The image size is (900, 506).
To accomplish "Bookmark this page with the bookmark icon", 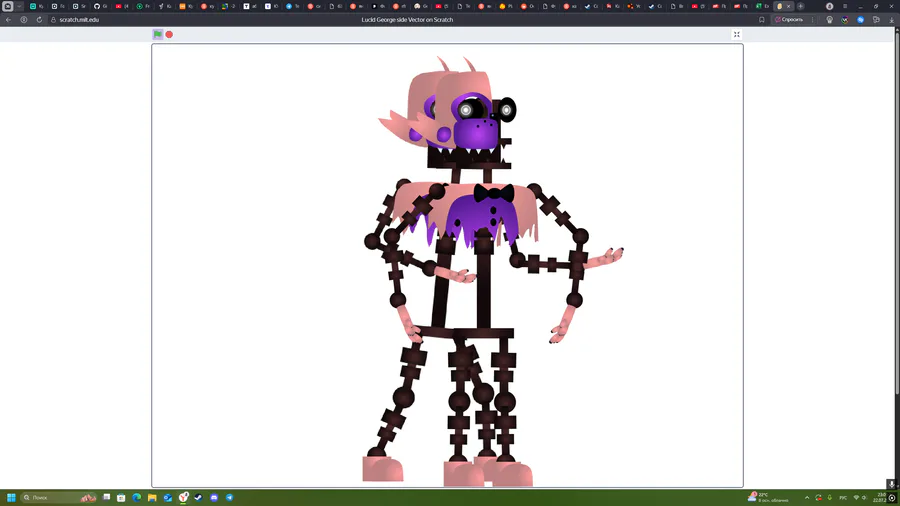I will tap(762, 20).
